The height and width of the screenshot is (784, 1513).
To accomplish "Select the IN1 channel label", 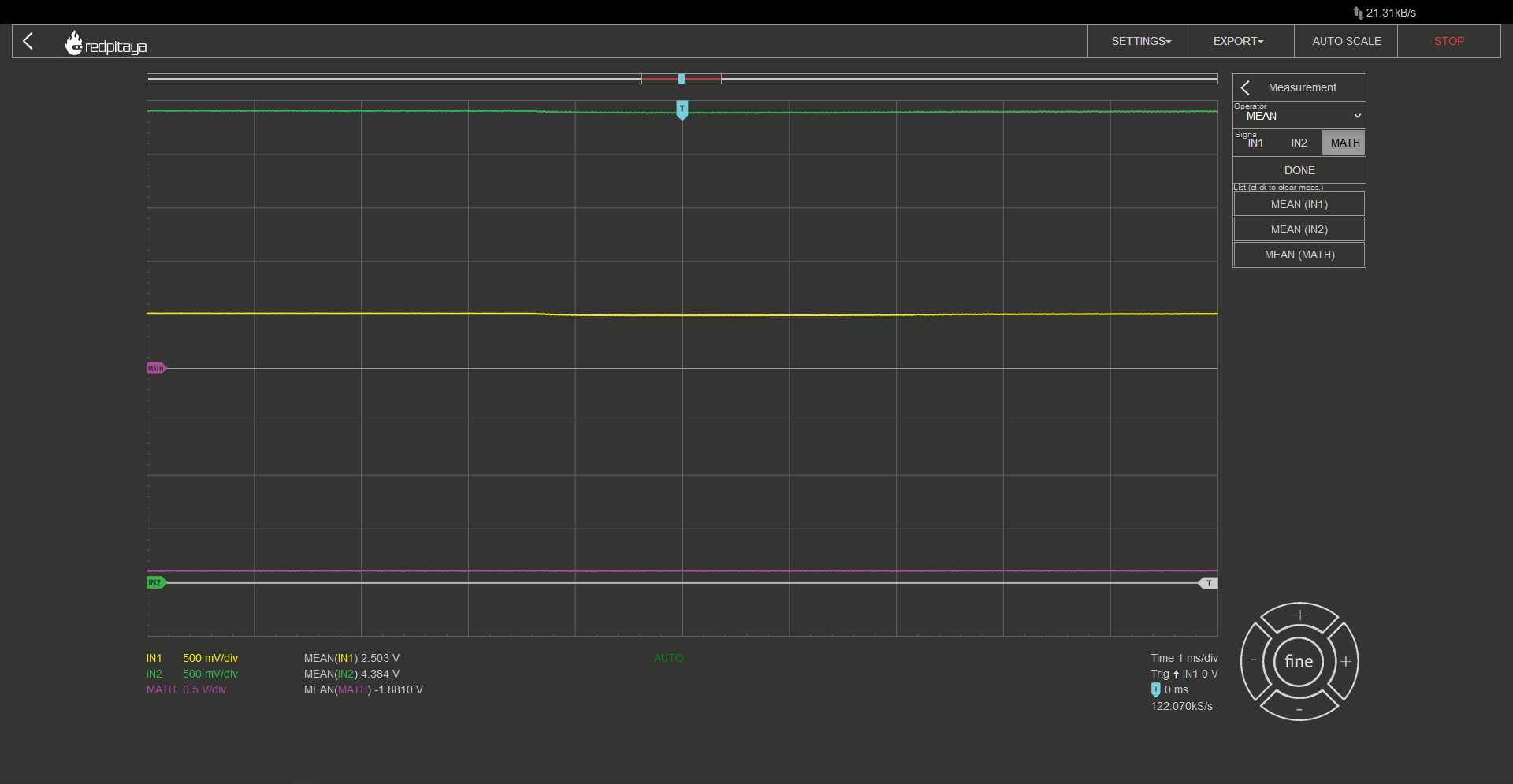I will coord(154,658).
